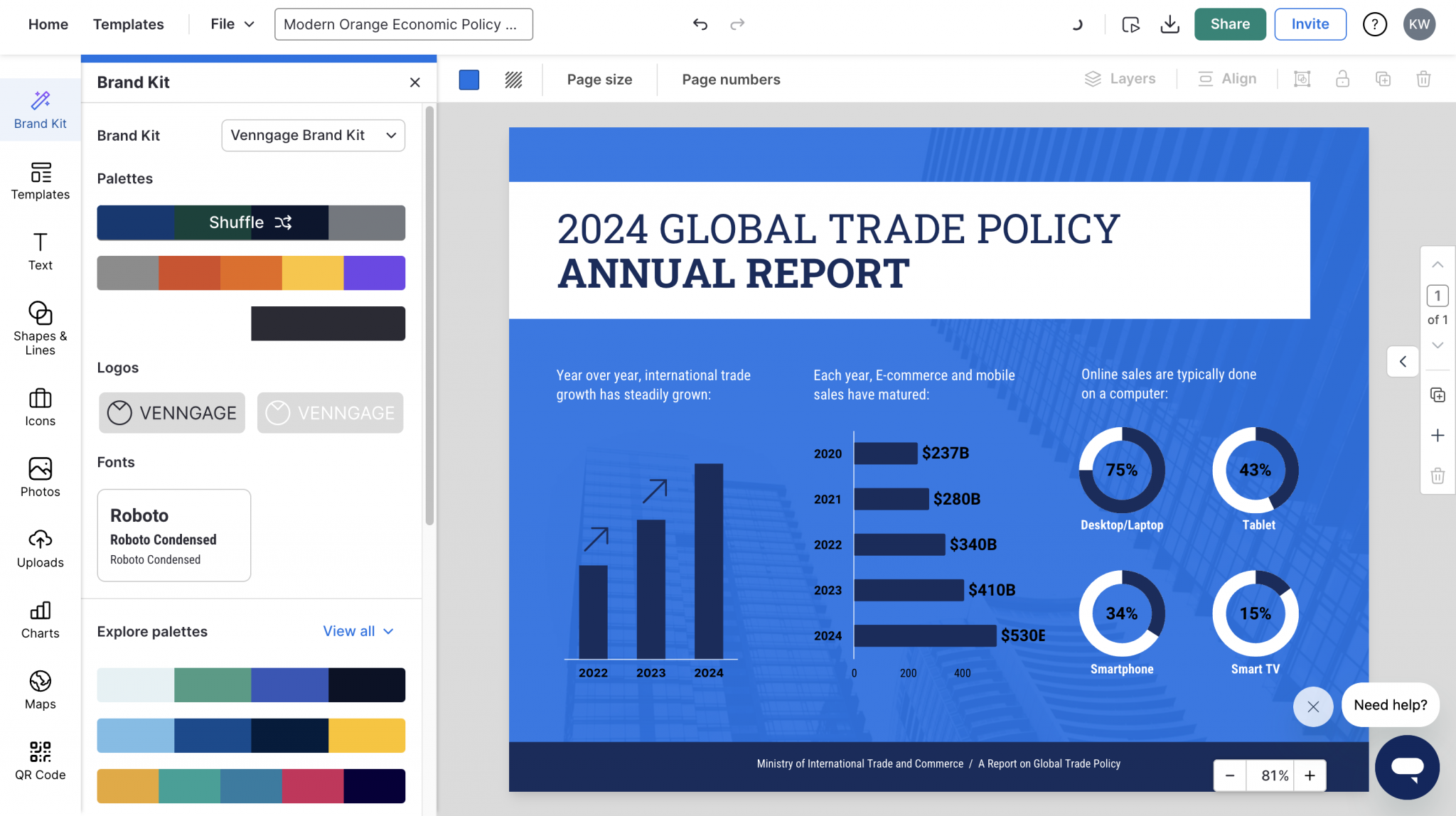Click the delete trash icon in toolbar
The image size is (1456, 816).
[1423, 79]
